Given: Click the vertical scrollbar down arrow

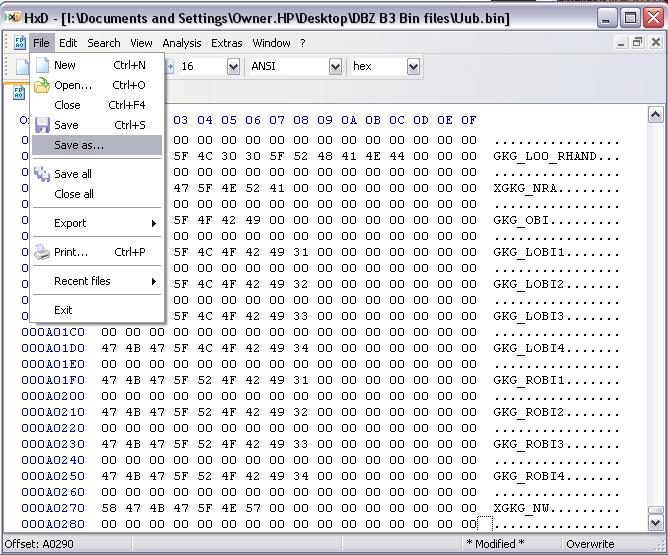Looking at the screenshot, I should 655,523.
